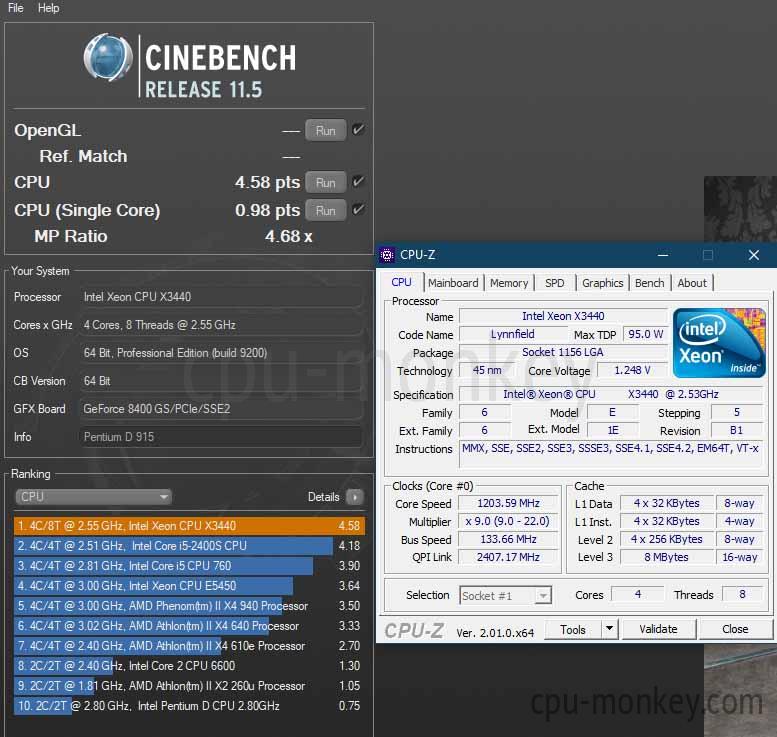Open the File menu in Cinebench
The height and width of the screenshot is (737, 777).
coord(15,8)
